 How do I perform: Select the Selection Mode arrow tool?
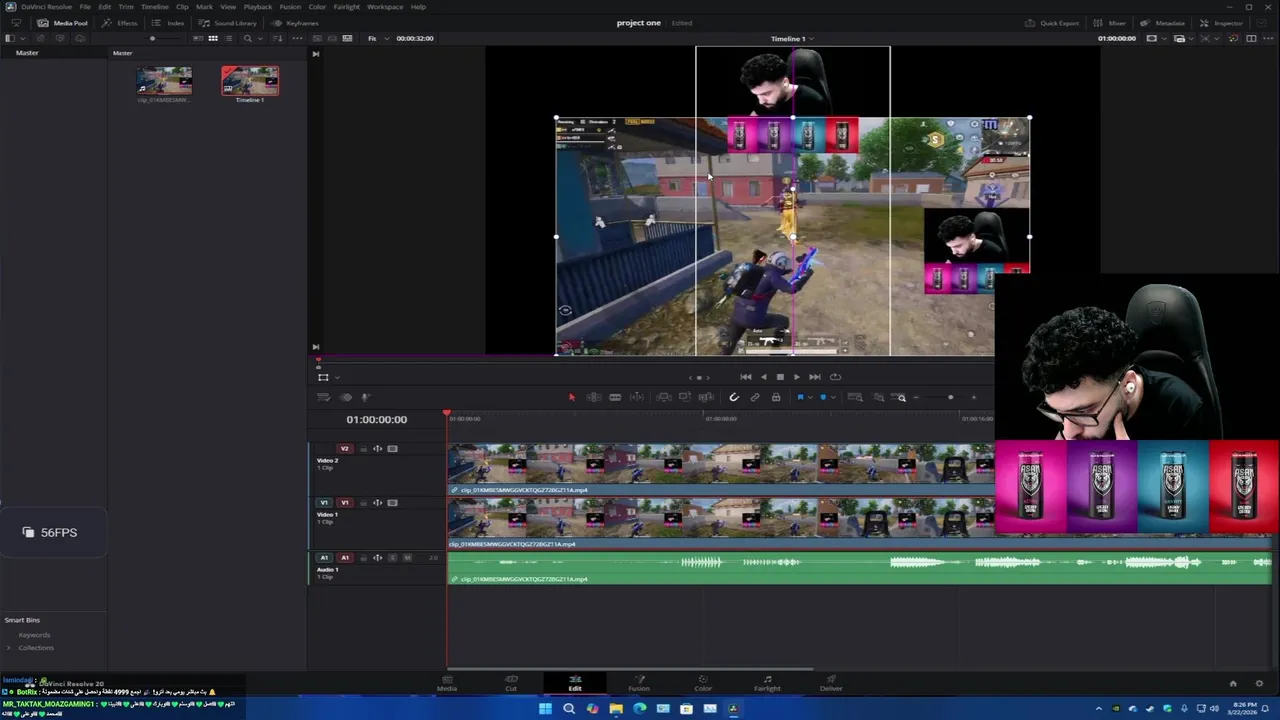tap(571, 397)
